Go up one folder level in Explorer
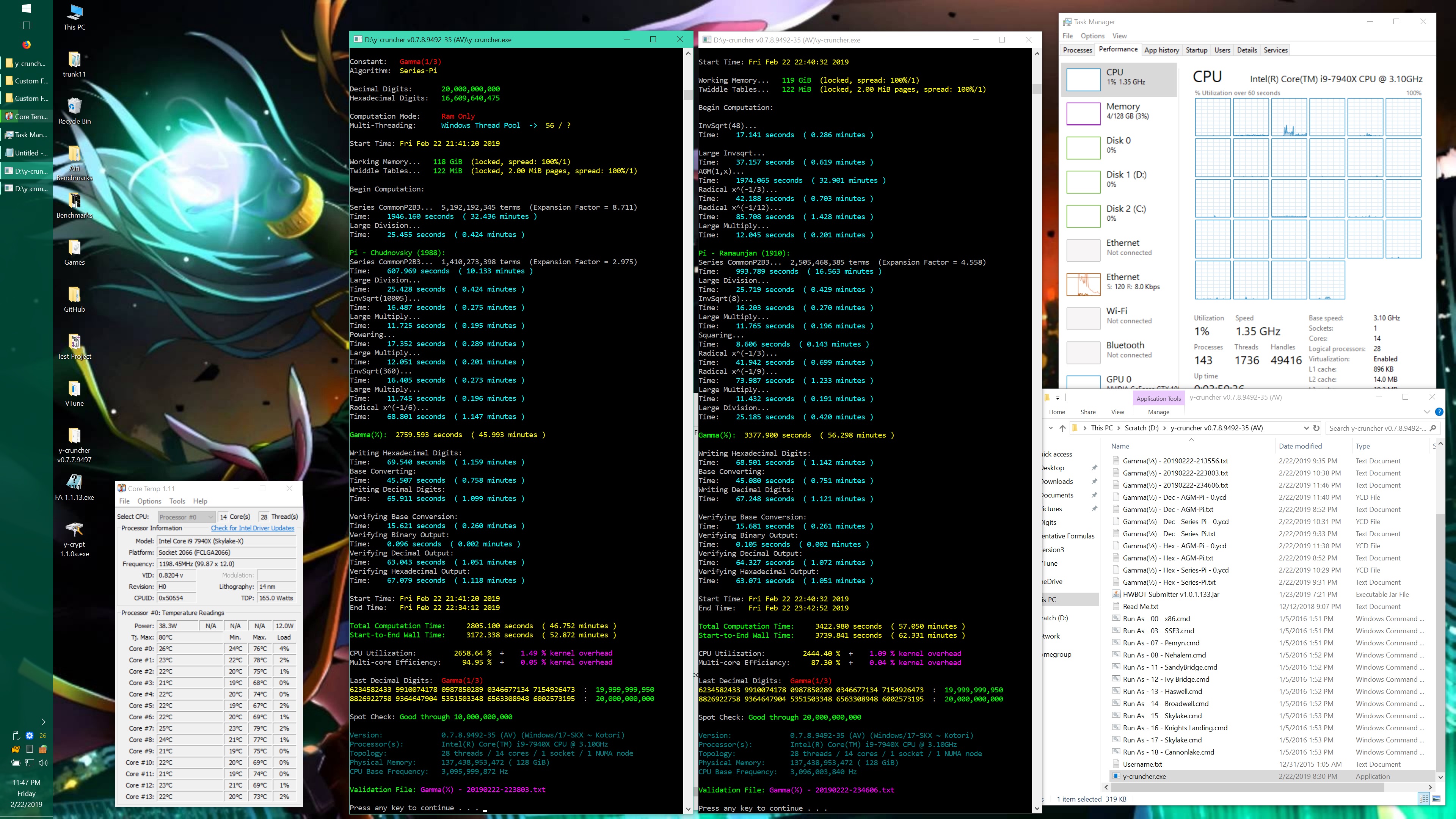 pos(1062,428)
